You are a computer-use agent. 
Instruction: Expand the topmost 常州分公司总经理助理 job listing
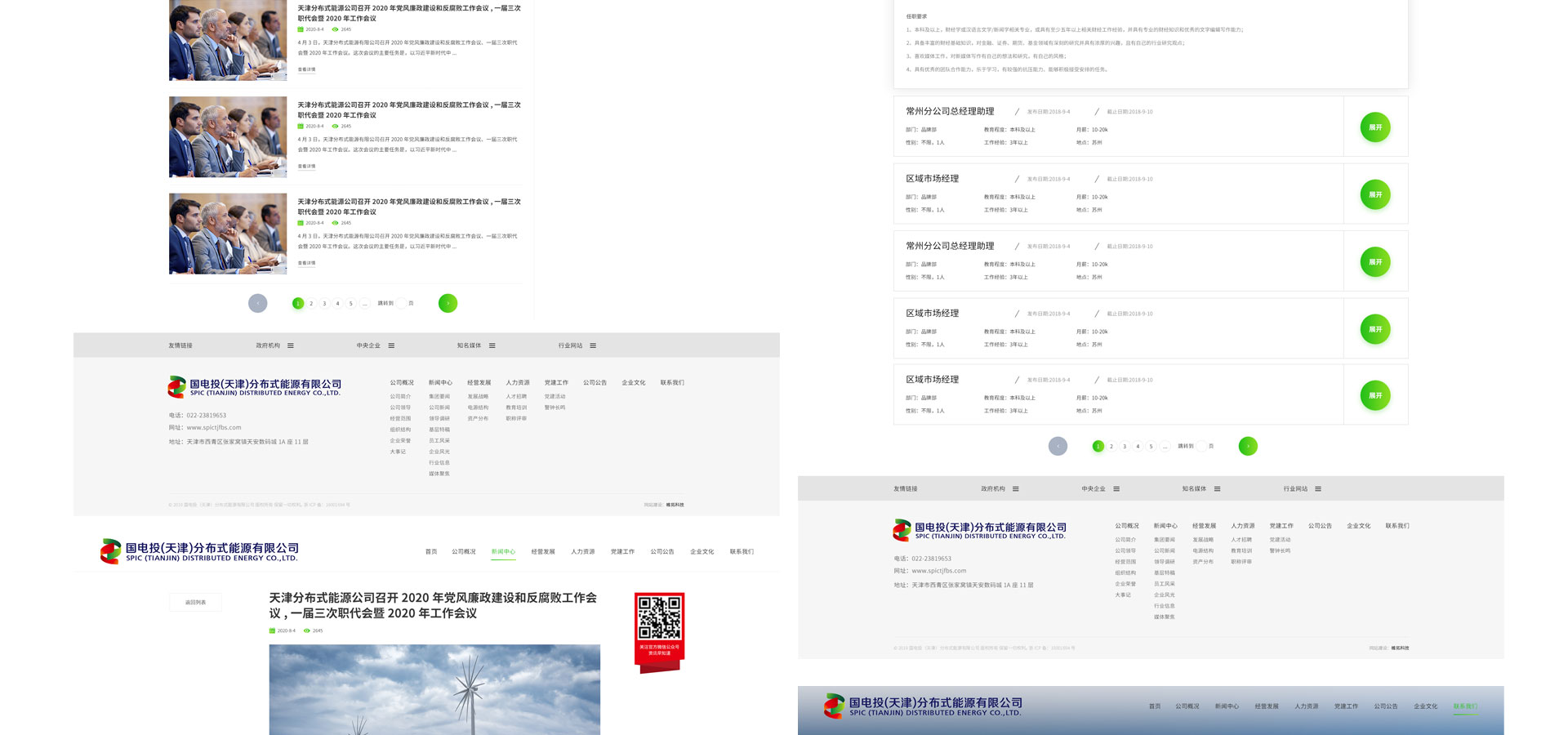tap(1375, 127)
